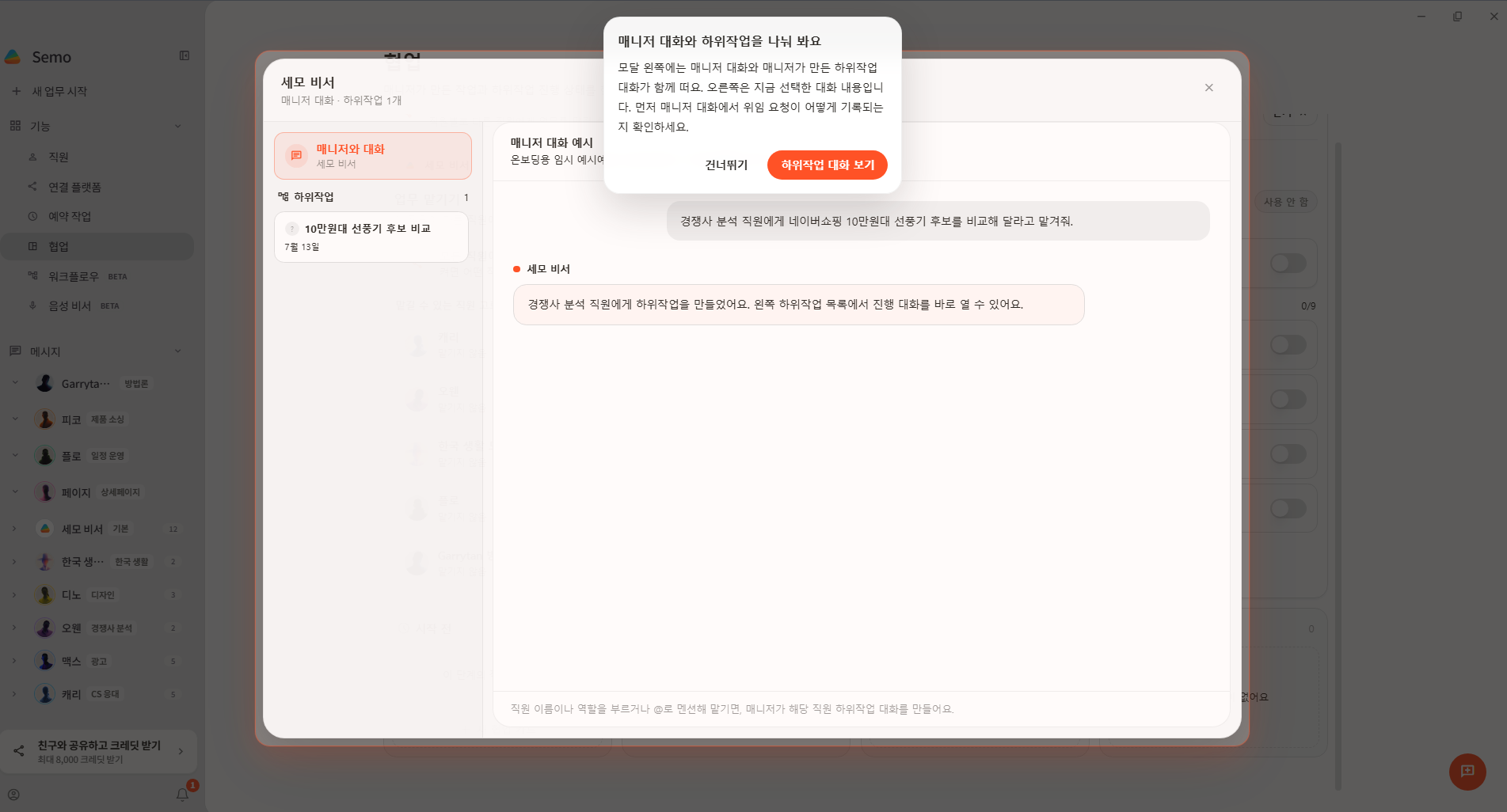This screenshot has height=812, width=1507.
Task: Collapse the 메시지 section chevron
Action: 177,351
